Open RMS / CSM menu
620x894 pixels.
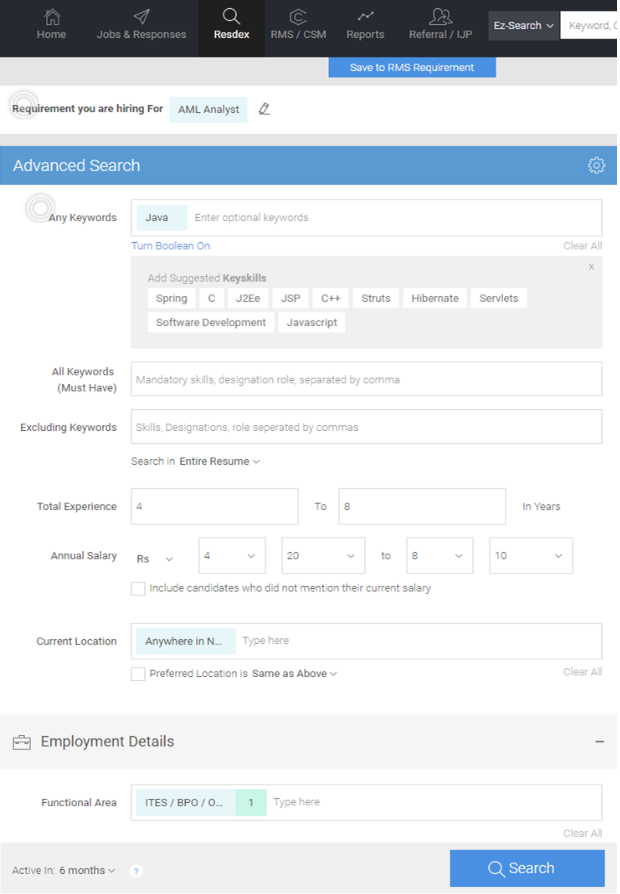[298, 34]
